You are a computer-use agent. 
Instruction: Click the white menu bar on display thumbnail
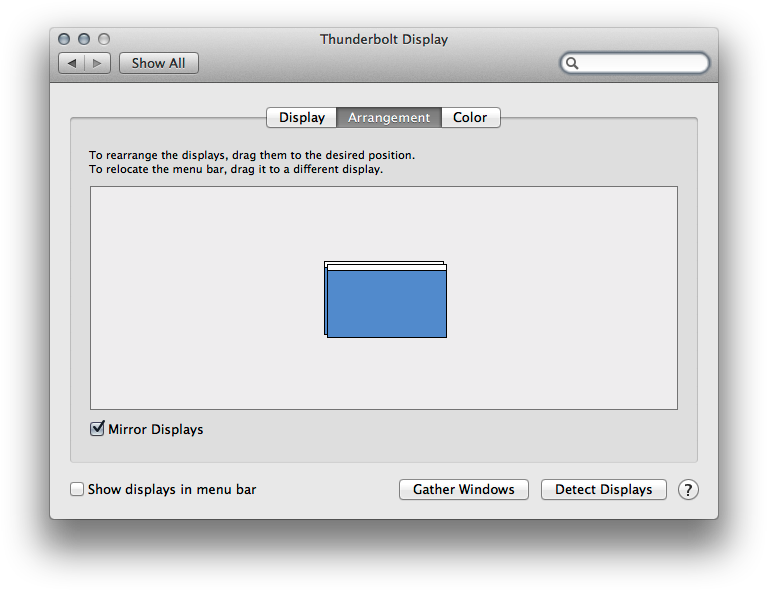[x=386, y=267]
